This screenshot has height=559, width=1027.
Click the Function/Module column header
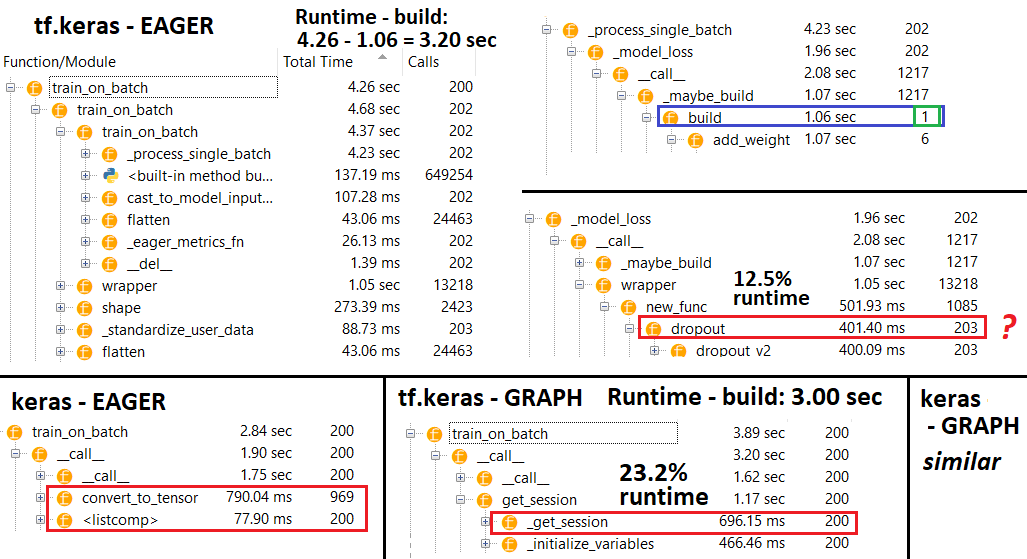tap(60, 62)
